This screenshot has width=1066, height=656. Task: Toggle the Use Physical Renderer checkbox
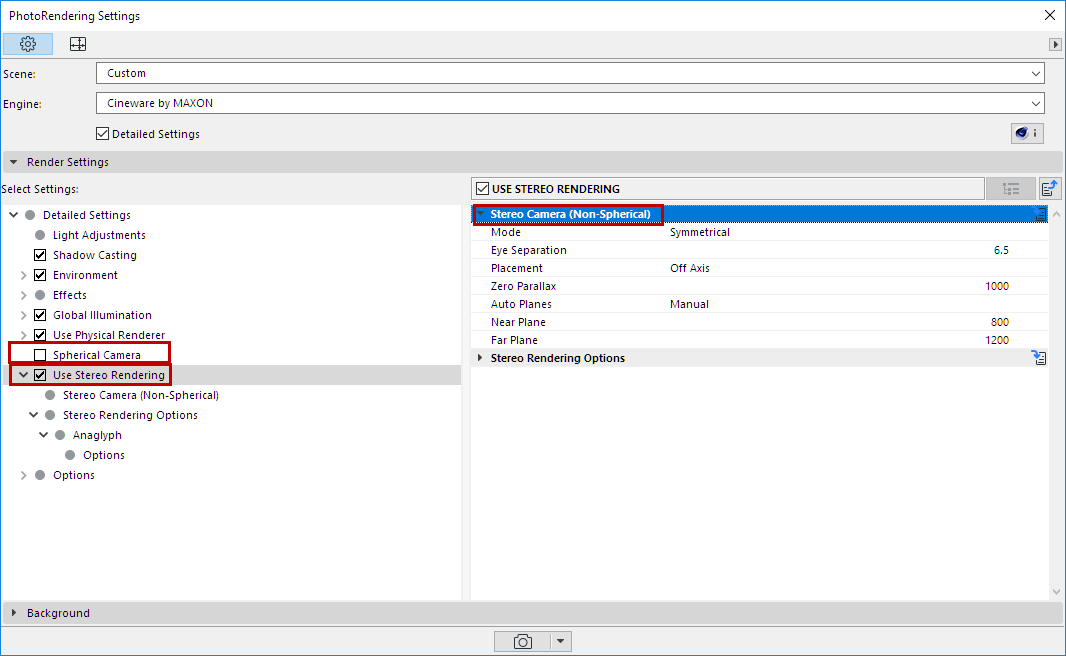(x=40, y=334)
